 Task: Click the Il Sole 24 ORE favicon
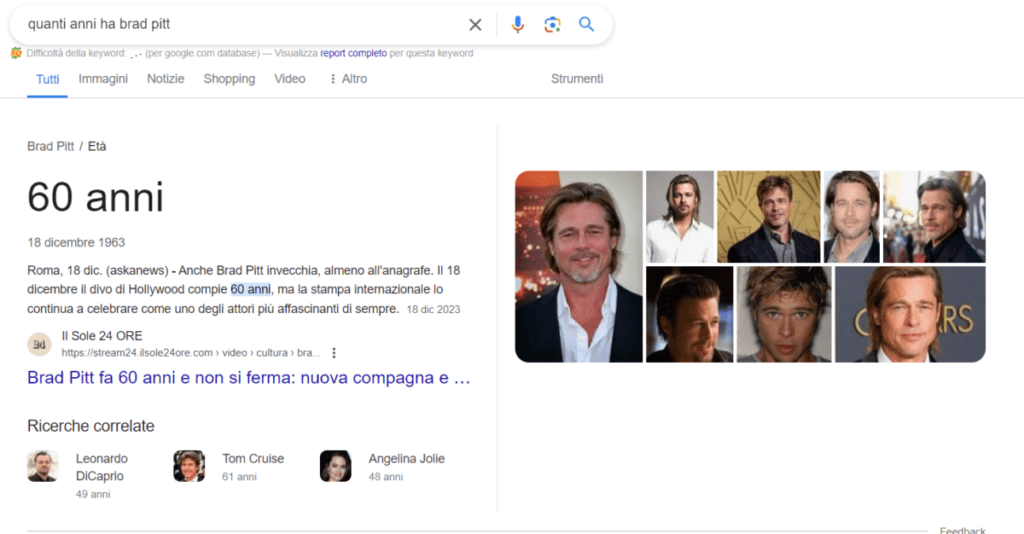pyautogui.click(x=39, y=344)
